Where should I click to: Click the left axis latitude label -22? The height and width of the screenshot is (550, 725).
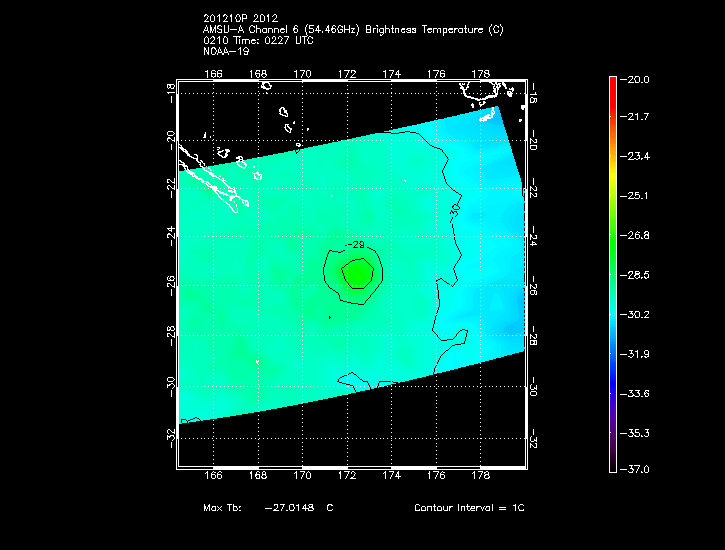click(x=171, y=188)
